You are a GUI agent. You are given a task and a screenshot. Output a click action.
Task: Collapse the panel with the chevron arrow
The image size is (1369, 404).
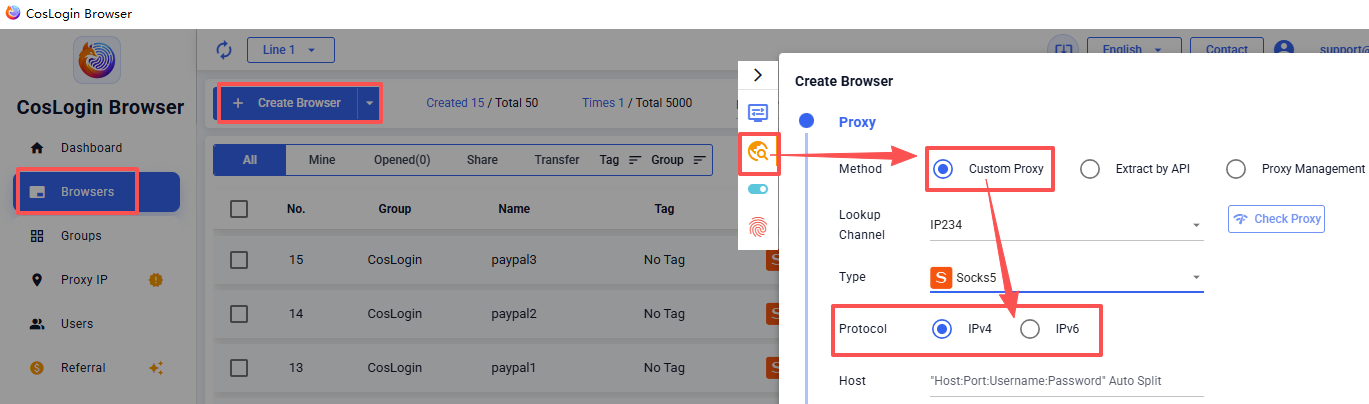point(758,75)
